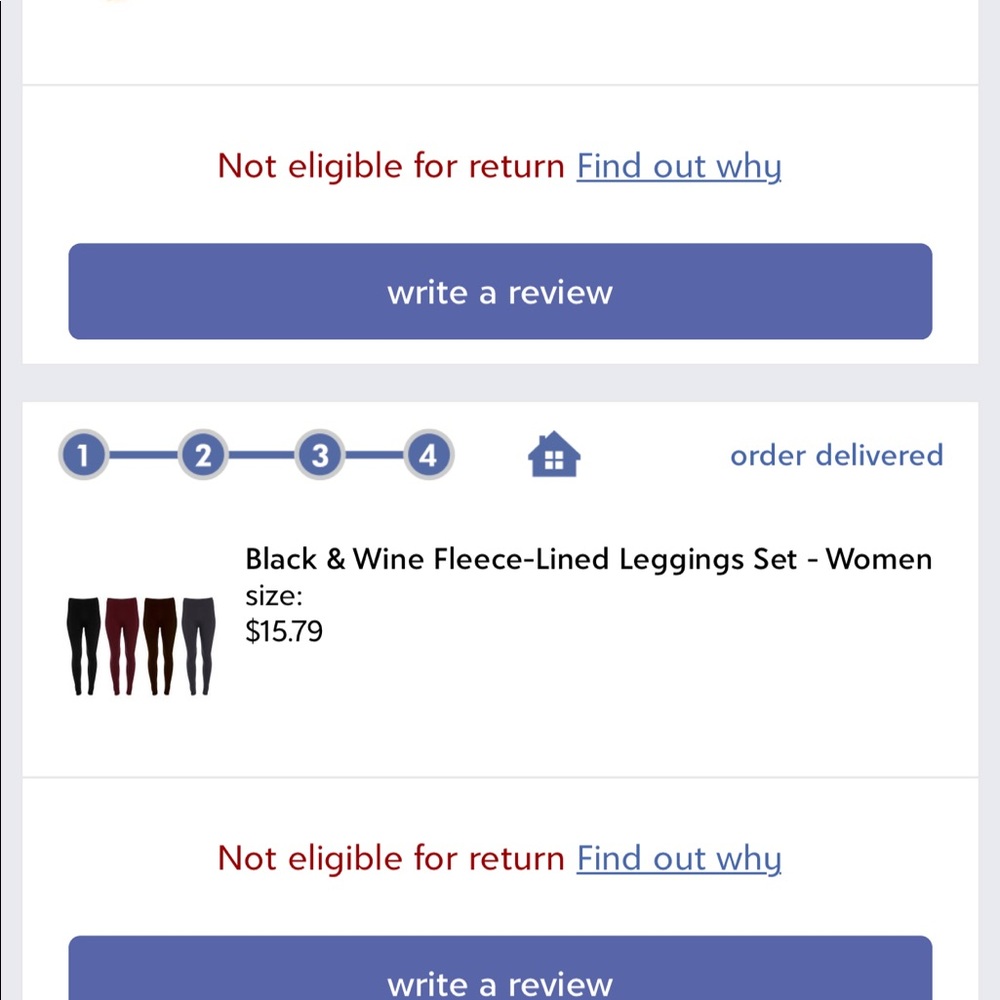Select step 1 on the order tracker
The image size is (1000, 1000).
[x=85, y=455]
